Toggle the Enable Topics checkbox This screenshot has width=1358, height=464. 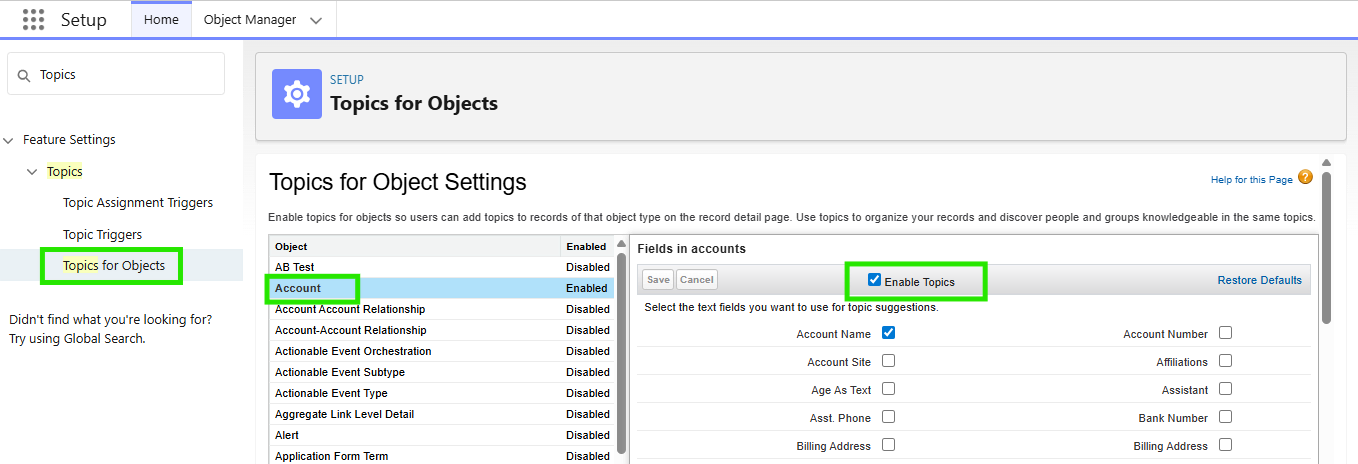874,281
